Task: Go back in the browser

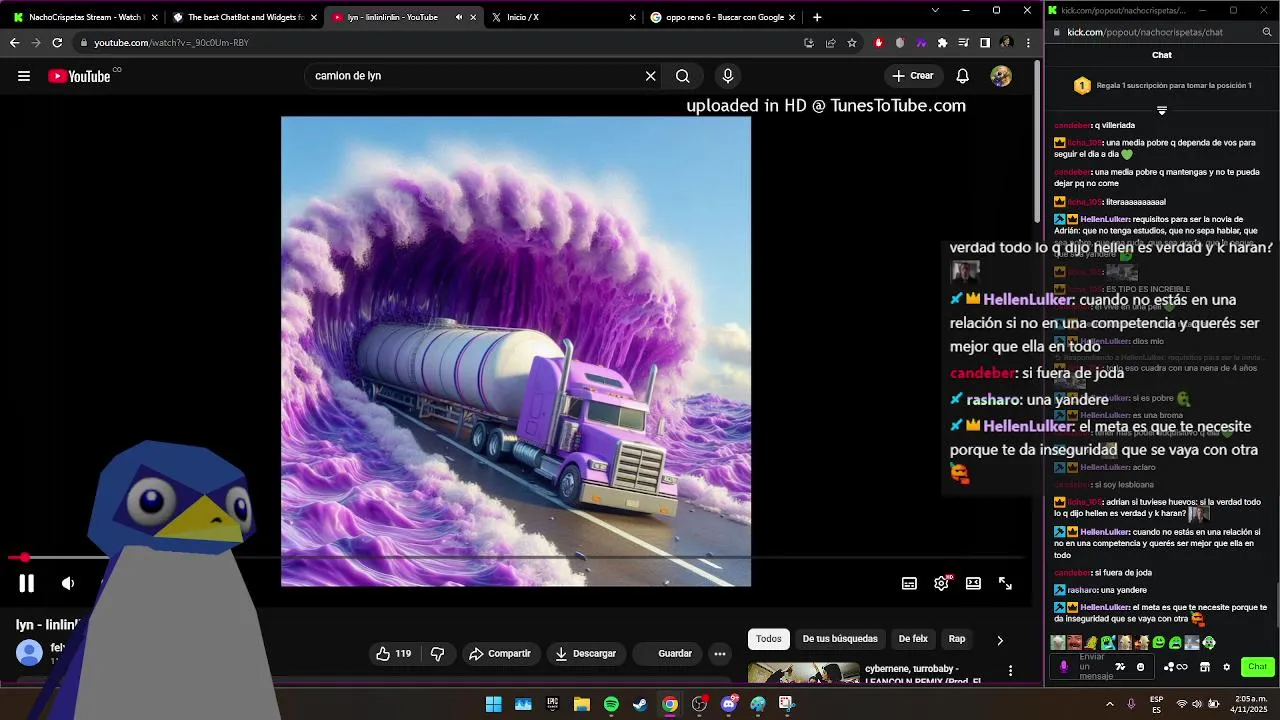Action: coord(14,43)
